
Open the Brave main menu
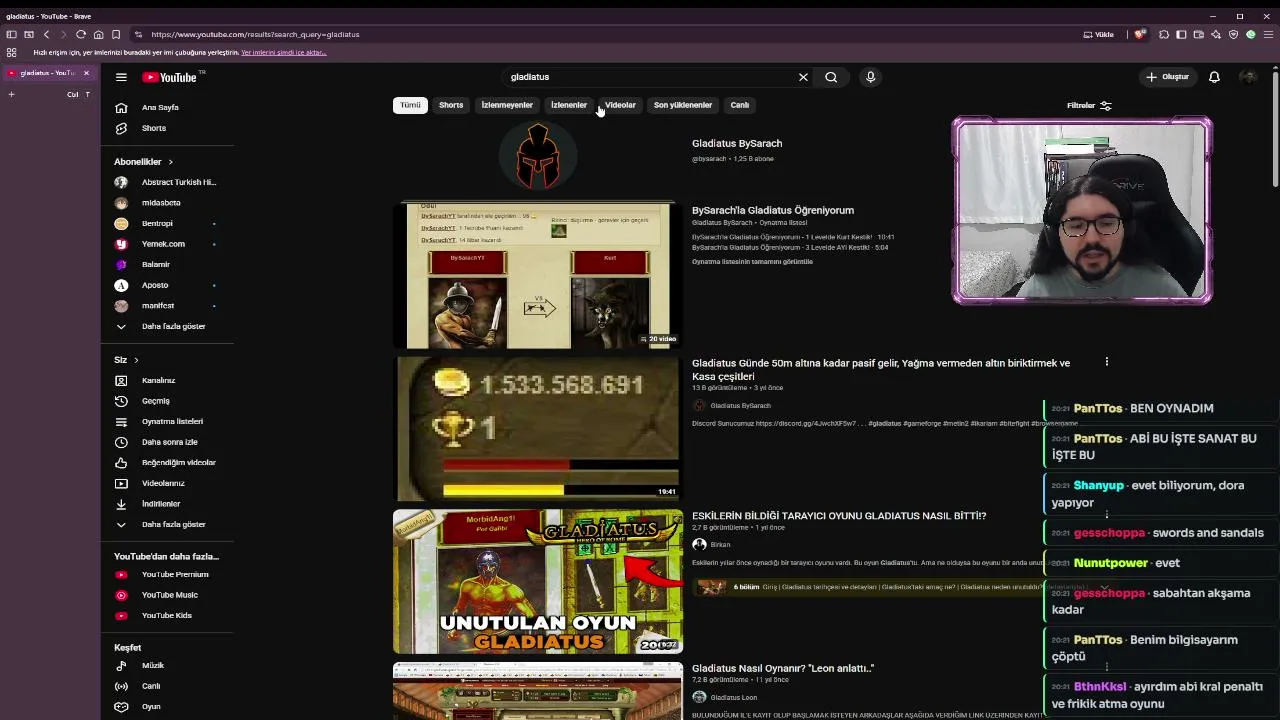tap(1268, 34)
